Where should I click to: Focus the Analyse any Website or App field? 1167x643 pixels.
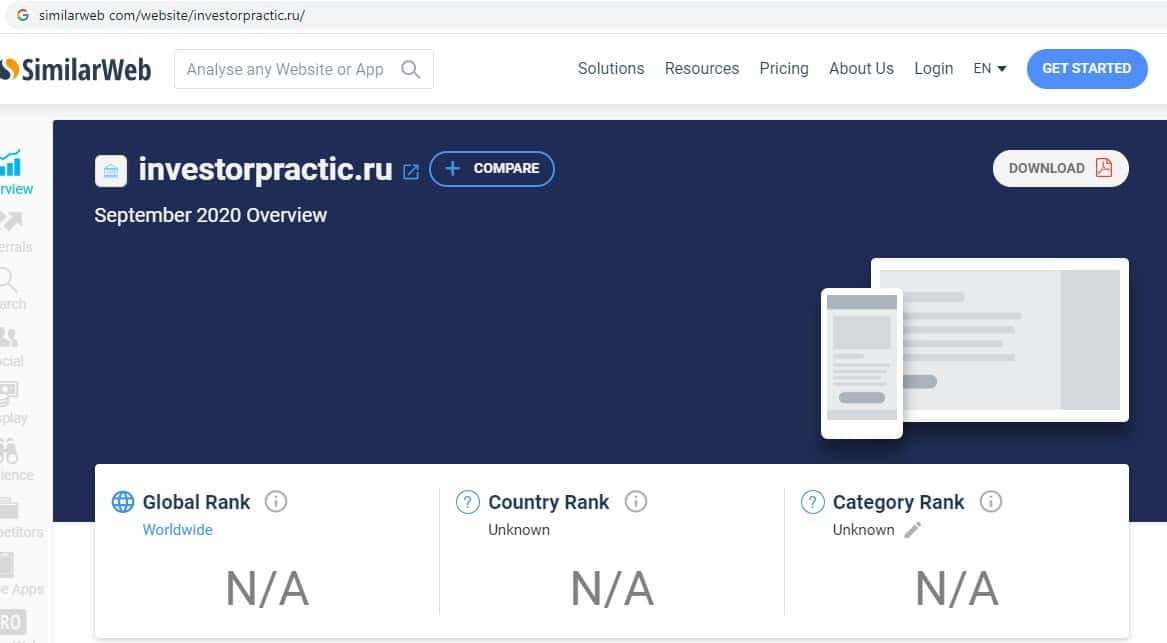point(285,69)
